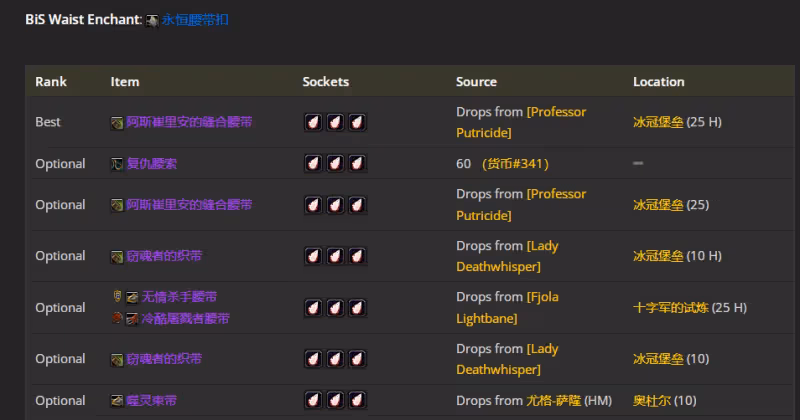
Task: Click rightmost socket gem in 复仇腰索 row
Action: tap(357, 163)
